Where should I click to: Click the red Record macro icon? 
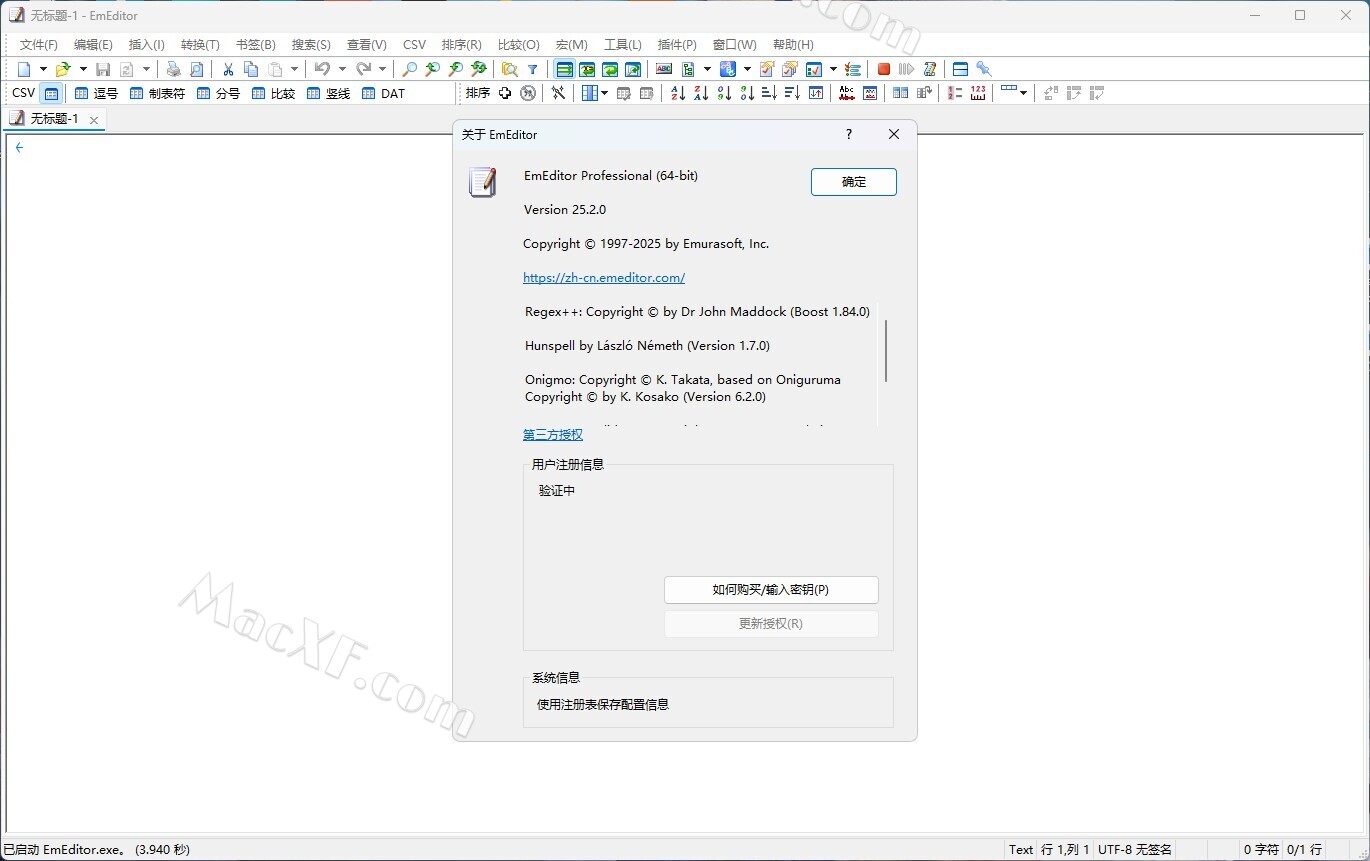[x=883, y=69]
